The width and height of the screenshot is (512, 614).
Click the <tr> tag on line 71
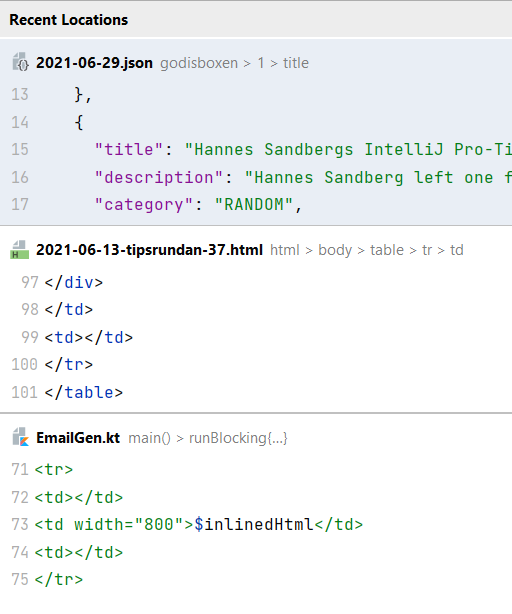tap(54, 470)
